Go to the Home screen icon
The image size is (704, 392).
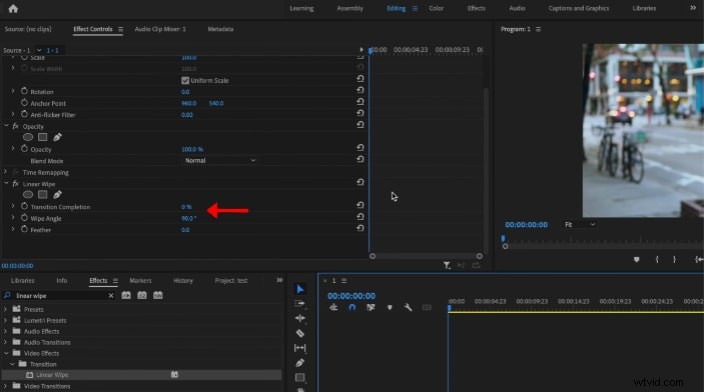tap(13, 9)
